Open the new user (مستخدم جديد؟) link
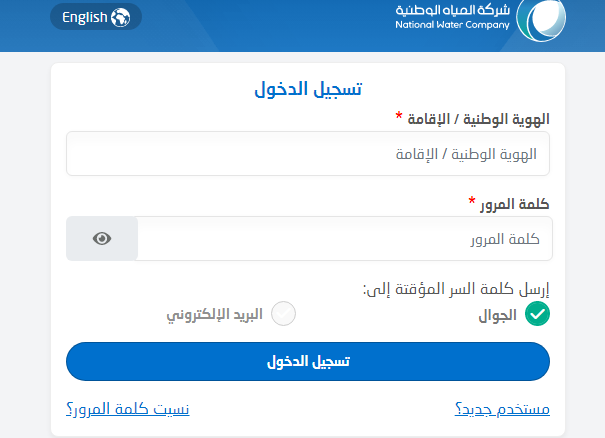Viewport: 605px width, 438px height. click(x=502, y=409)
